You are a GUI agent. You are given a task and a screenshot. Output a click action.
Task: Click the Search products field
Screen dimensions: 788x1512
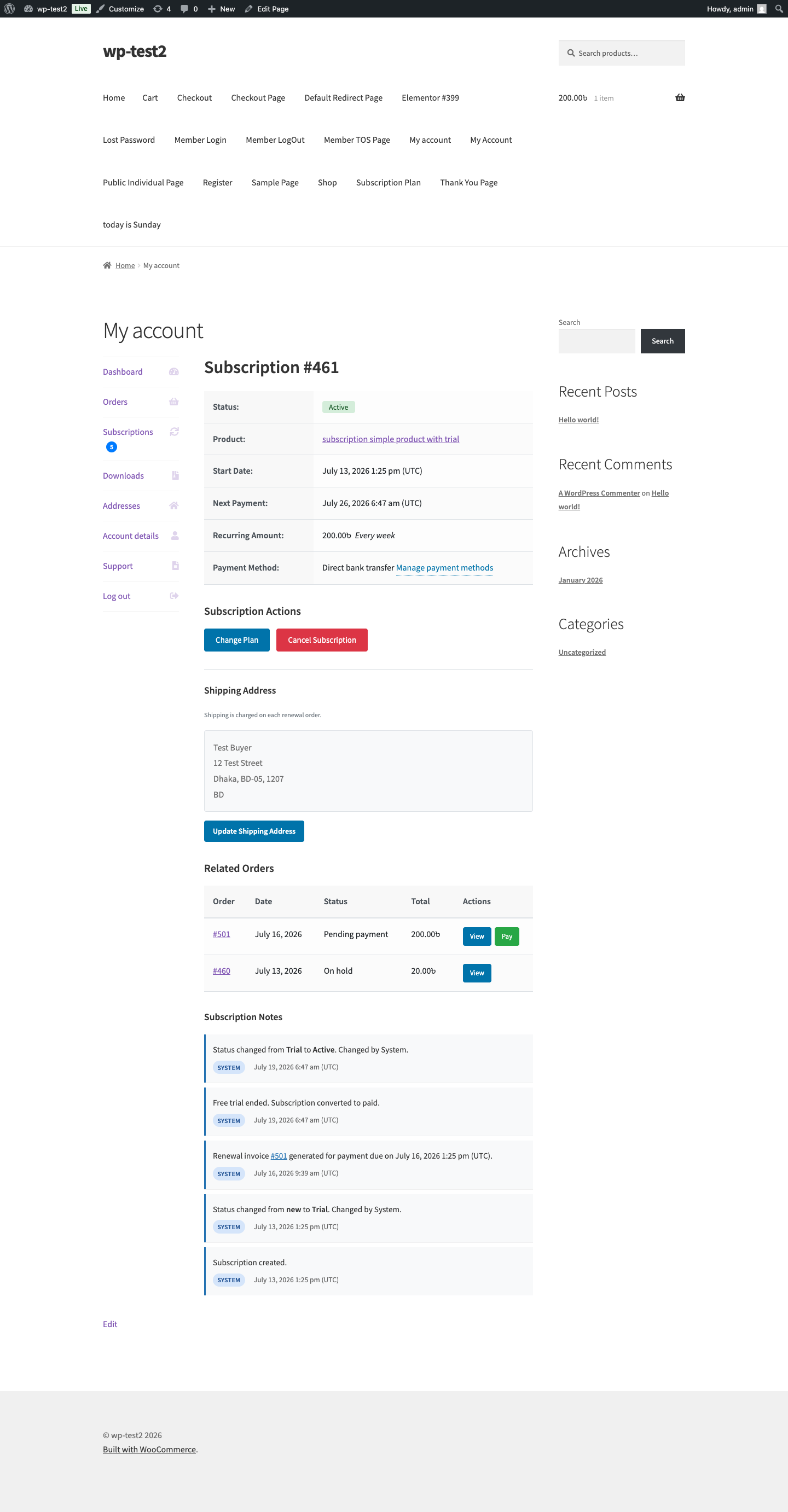pyautogui.click(x=622, y=53)
